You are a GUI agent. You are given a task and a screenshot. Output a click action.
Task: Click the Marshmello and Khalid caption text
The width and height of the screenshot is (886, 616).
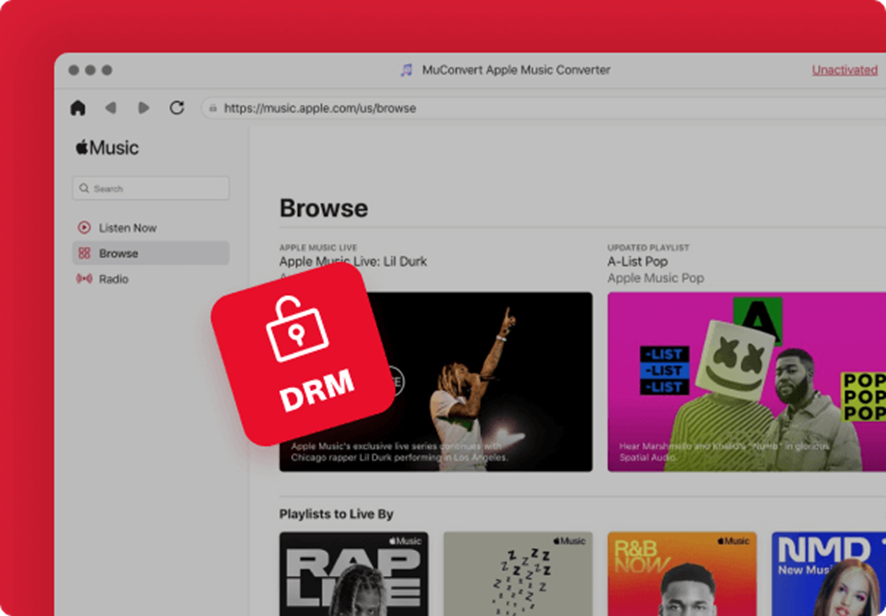click(x=724, y=452)
